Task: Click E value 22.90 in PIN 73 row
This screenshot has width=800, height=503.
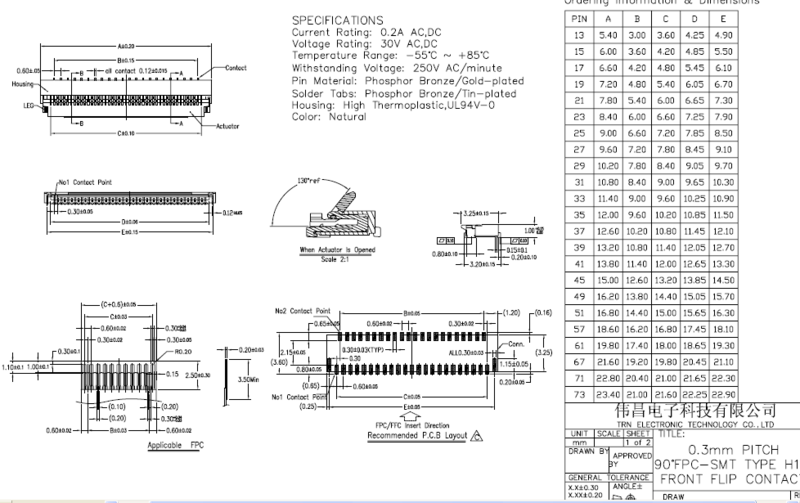Action: tap(723, 394)
